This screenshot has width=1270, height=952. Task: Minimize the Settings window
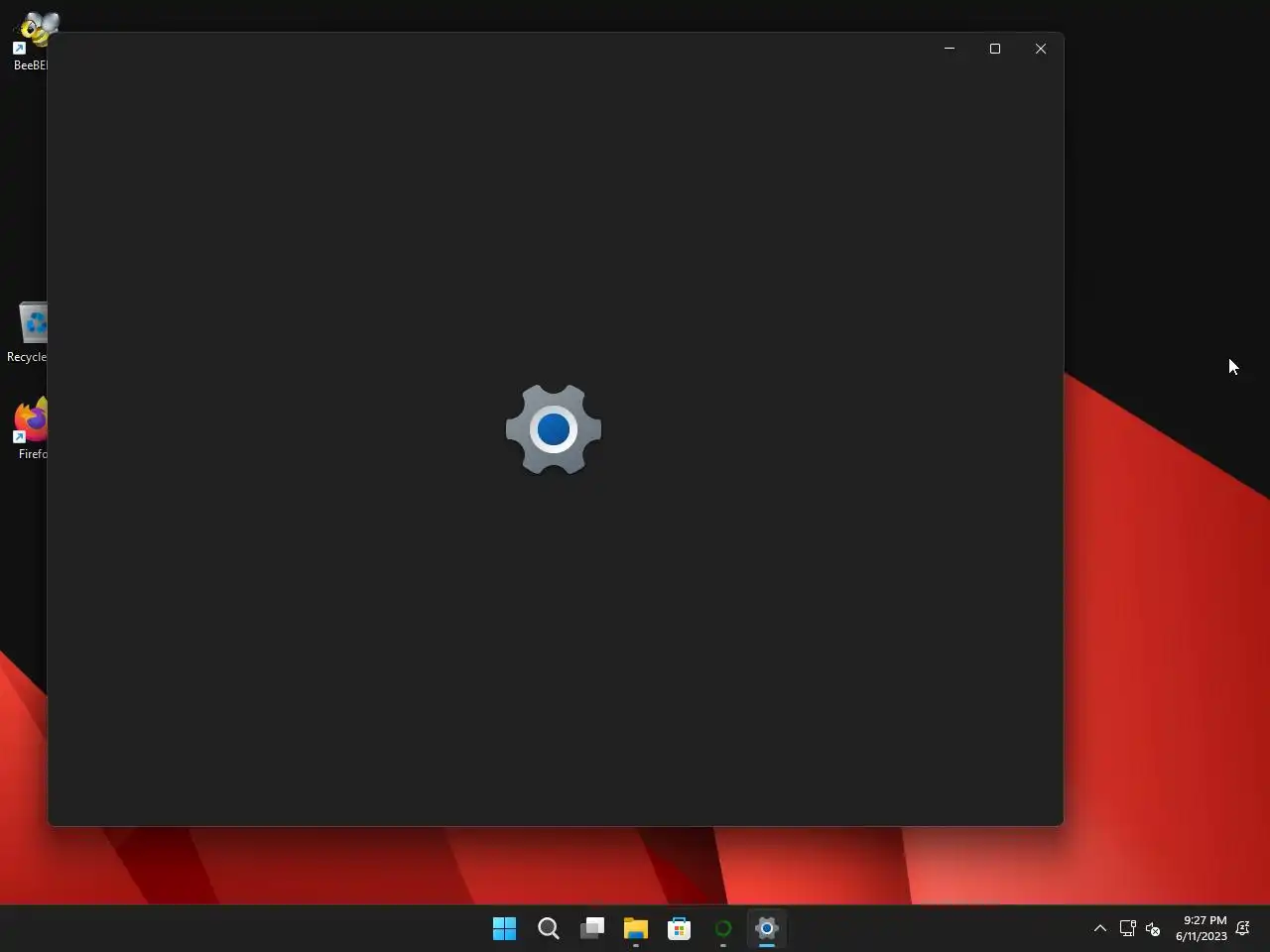(950, 49)
